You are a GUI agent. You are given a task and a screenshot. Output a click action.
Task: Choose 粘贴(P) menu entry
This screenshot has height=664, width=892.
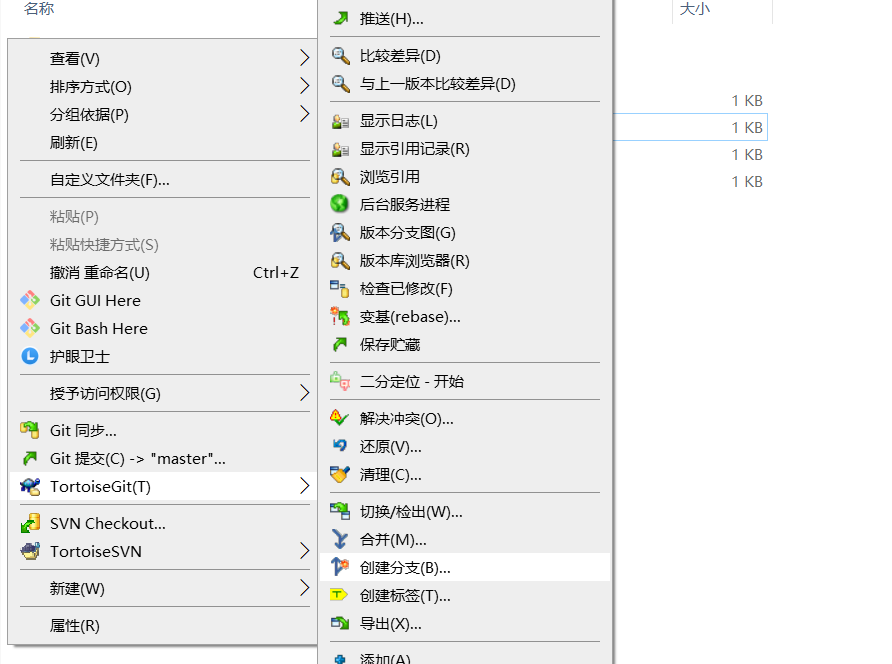tap(164, 217)
